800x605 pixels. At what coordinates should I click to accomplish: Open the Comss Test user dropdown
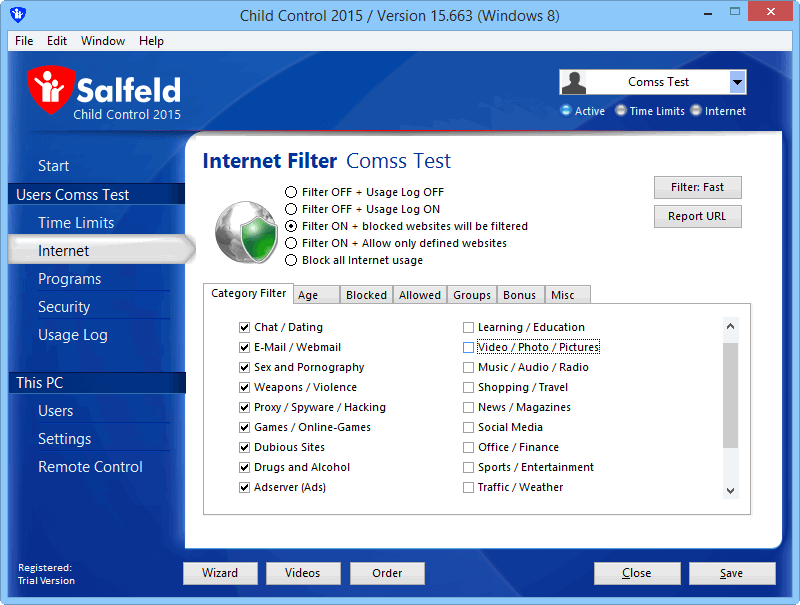(737, 82)
